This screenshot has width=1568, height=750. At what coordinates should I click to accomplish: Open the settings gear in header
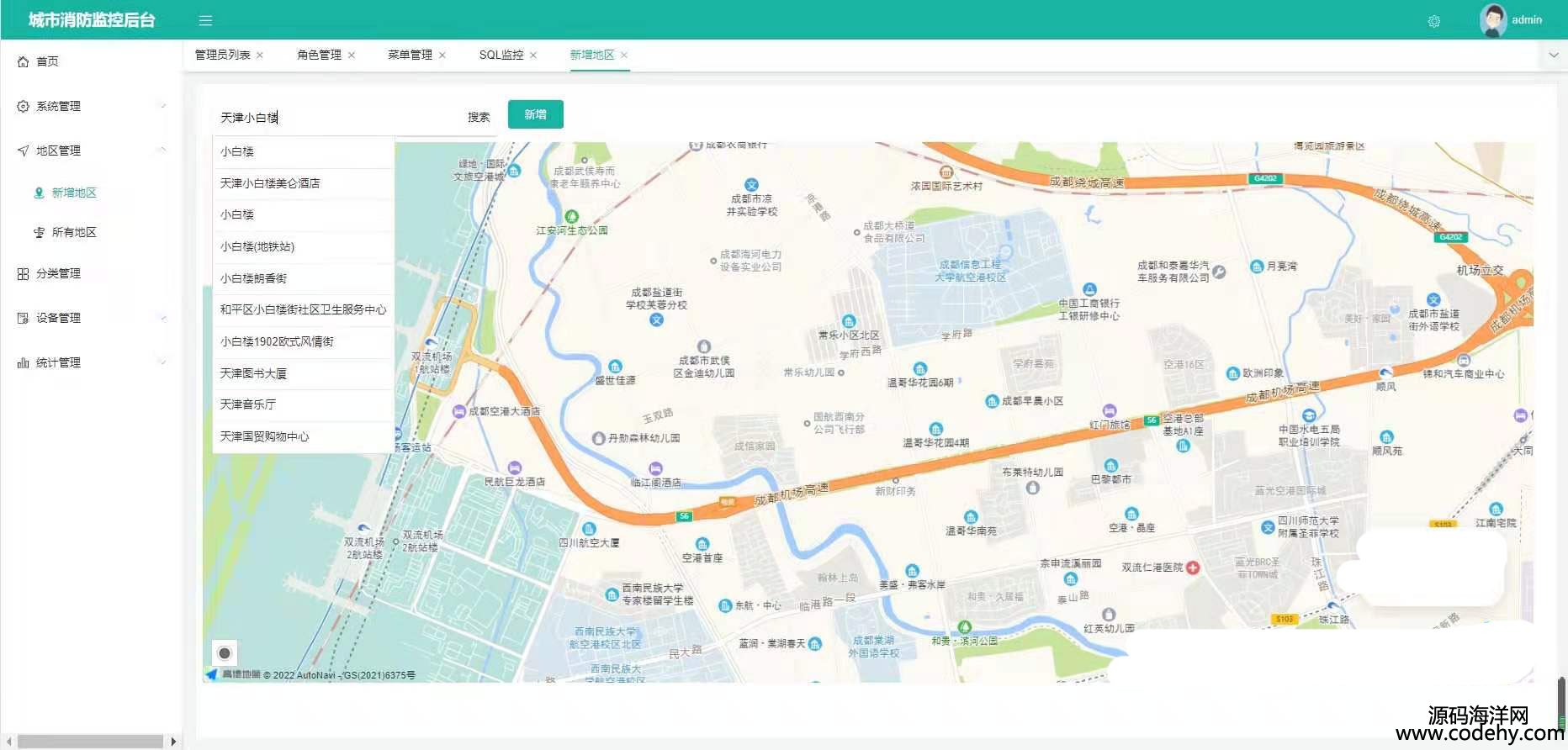[x=1434, y=21]
